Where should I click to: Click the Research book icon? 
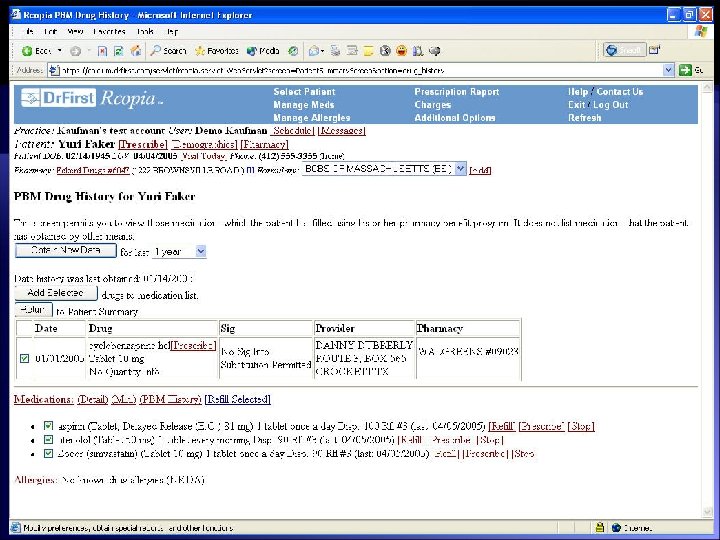[x=418, y=51]
